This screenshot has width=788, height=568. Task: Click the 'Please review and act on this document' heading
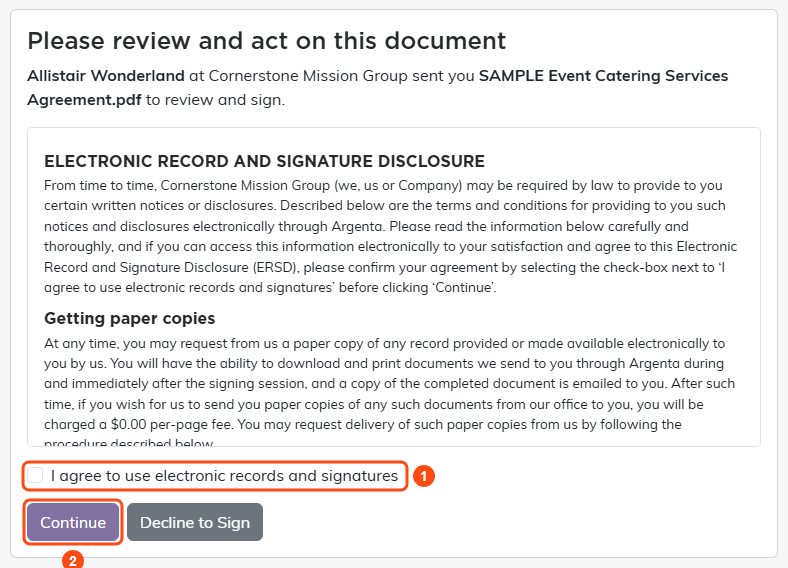pyautogui.click(x=267, y=41)
